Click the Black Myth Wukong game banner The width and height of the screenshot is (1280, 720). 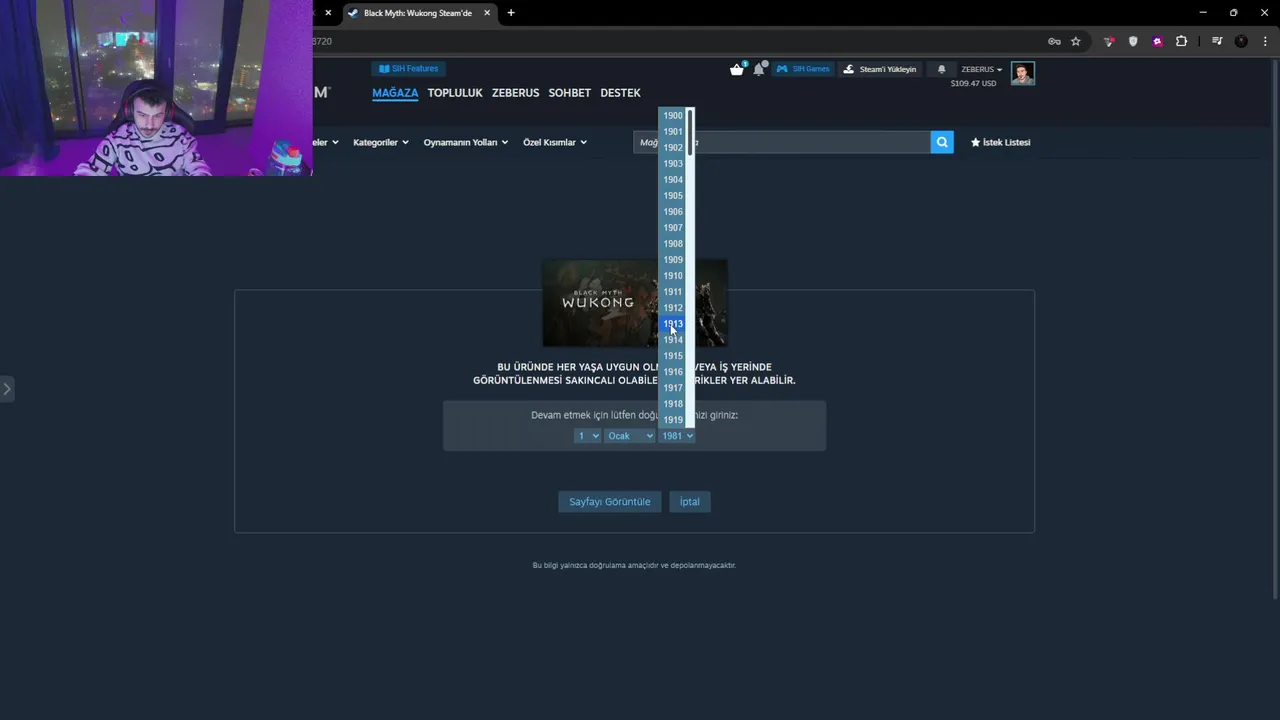pos(634,303)
